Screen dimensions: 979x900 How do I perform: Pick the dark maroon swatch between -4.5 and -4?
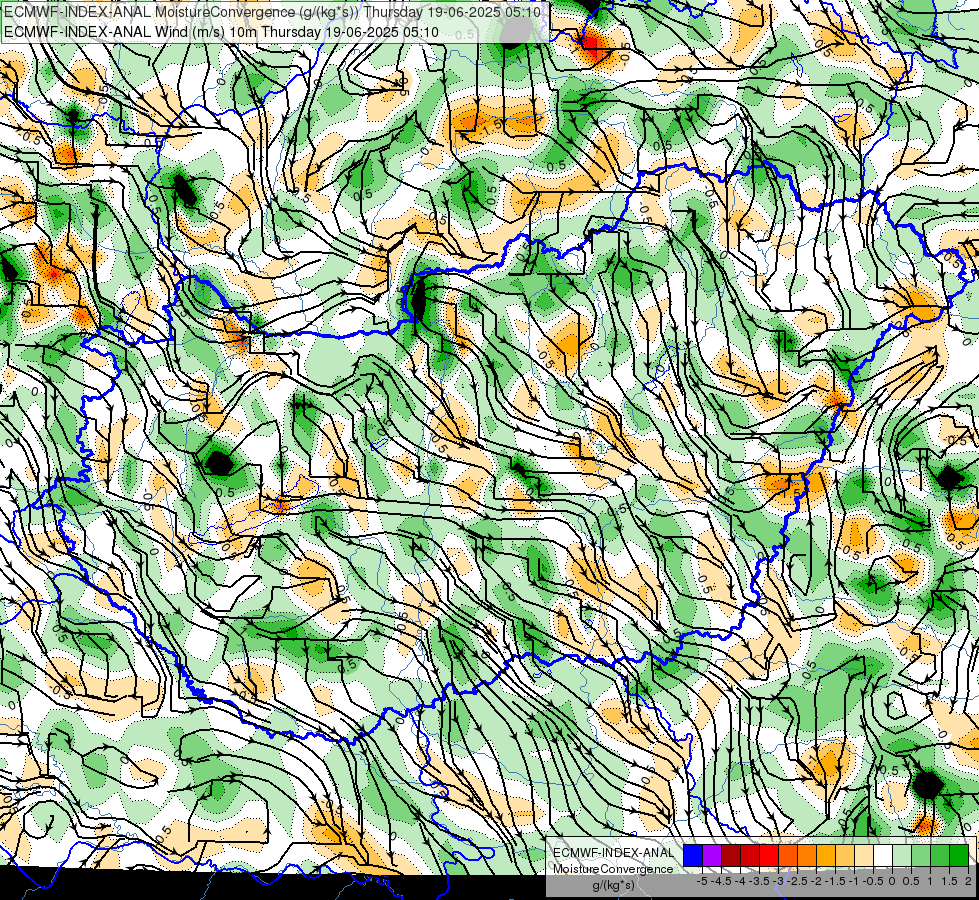pos(731,856)
